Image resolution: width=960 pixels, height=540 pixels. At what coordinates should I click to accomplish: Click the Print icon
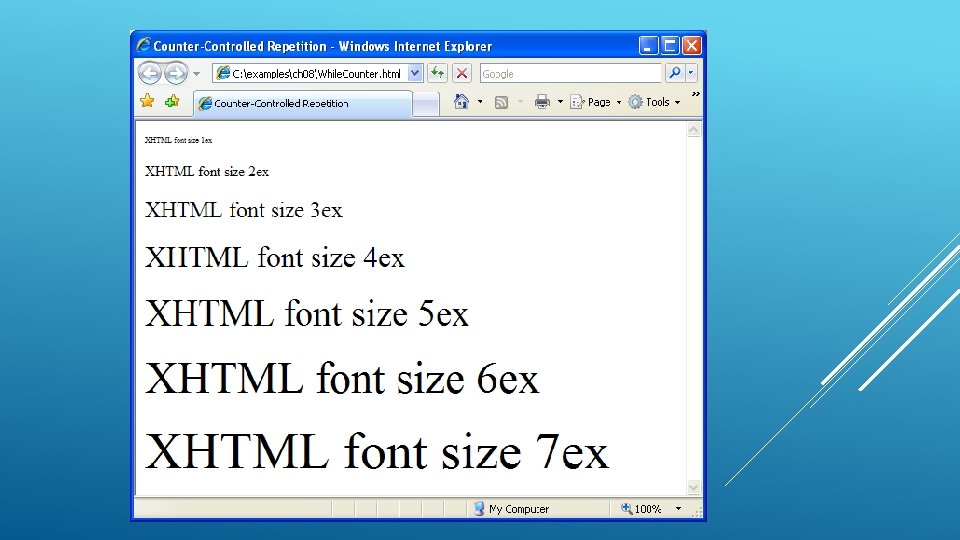542,102
